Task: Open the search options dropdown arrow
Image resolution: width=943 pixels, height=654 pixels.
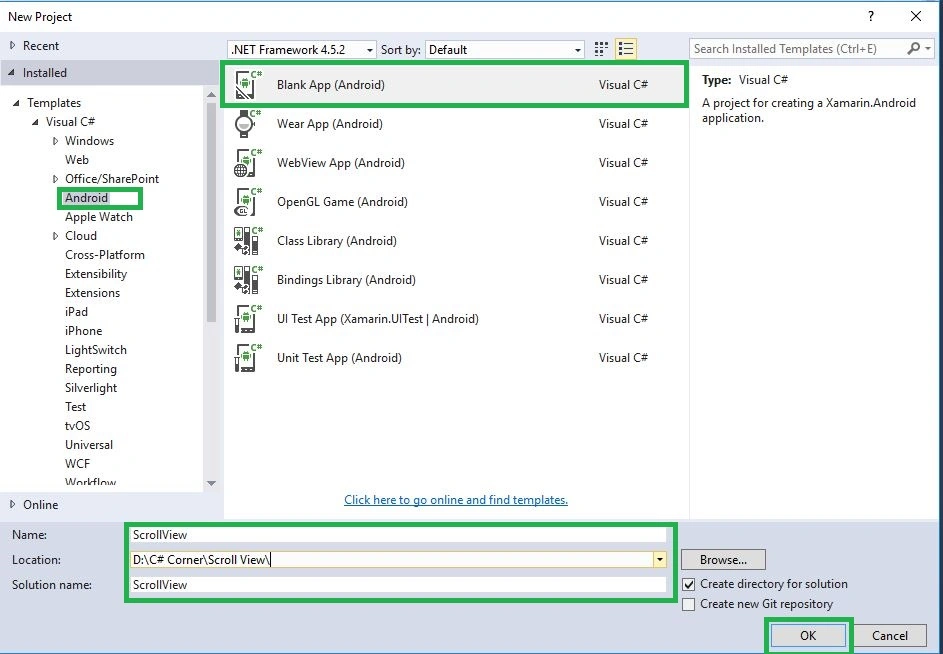Action: (x=928, y=49)
